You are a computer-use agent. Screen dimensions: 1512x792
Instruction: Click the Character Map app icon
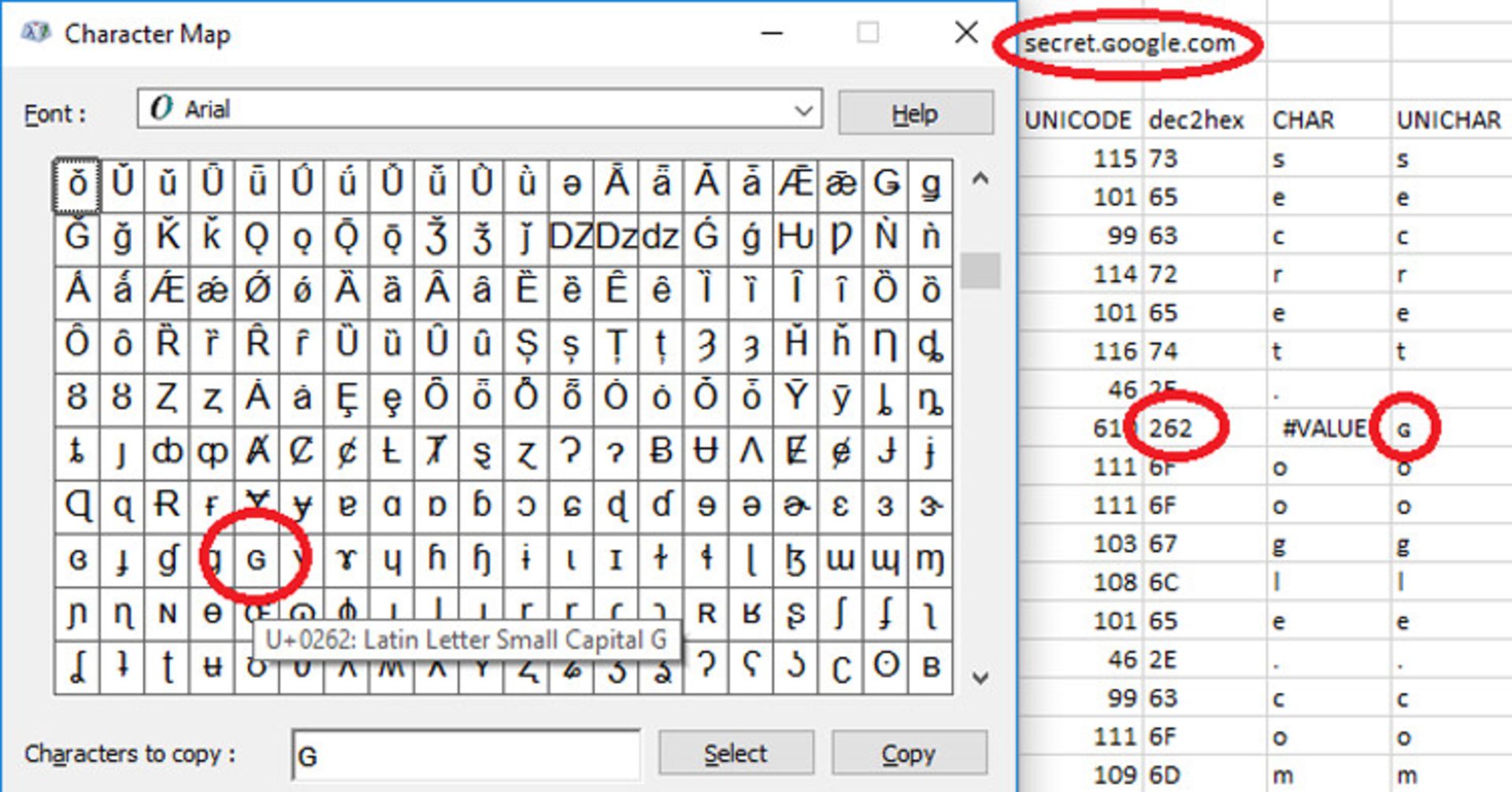35,33
